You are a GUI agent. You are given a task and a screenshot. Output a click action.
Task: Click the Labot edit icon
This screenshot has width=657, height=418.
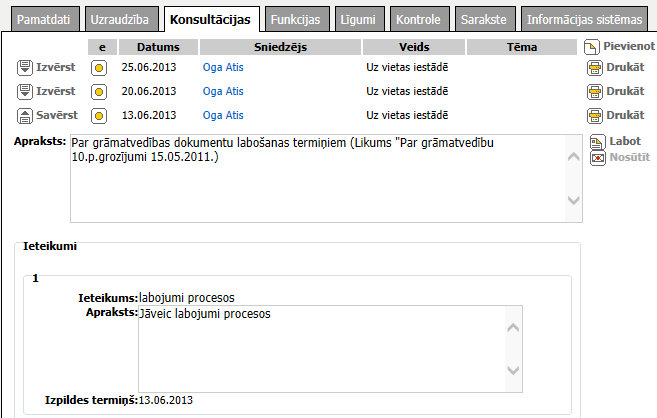click(x=597, y=142)
